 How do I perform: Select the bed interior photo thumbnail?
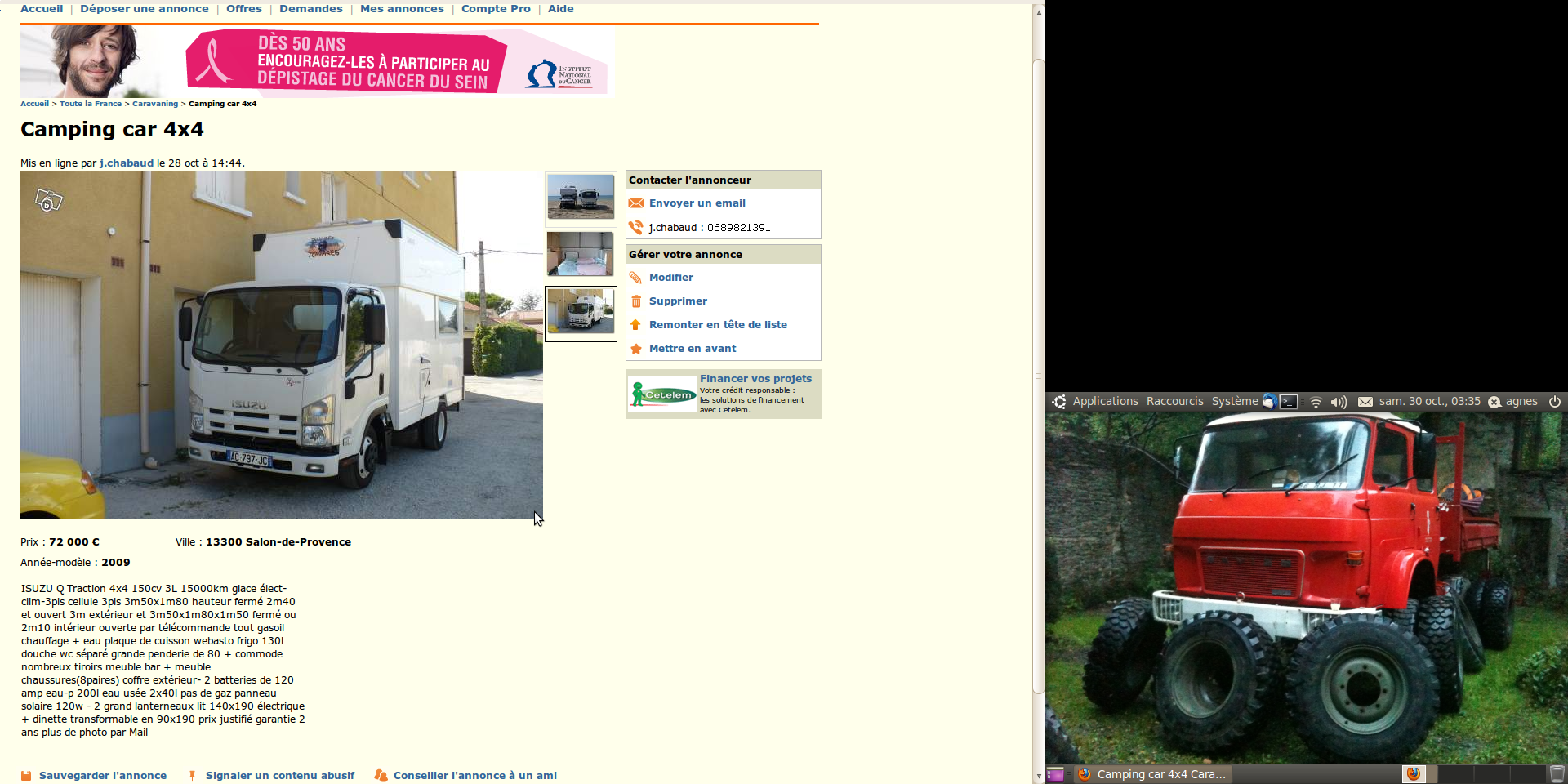581,254
